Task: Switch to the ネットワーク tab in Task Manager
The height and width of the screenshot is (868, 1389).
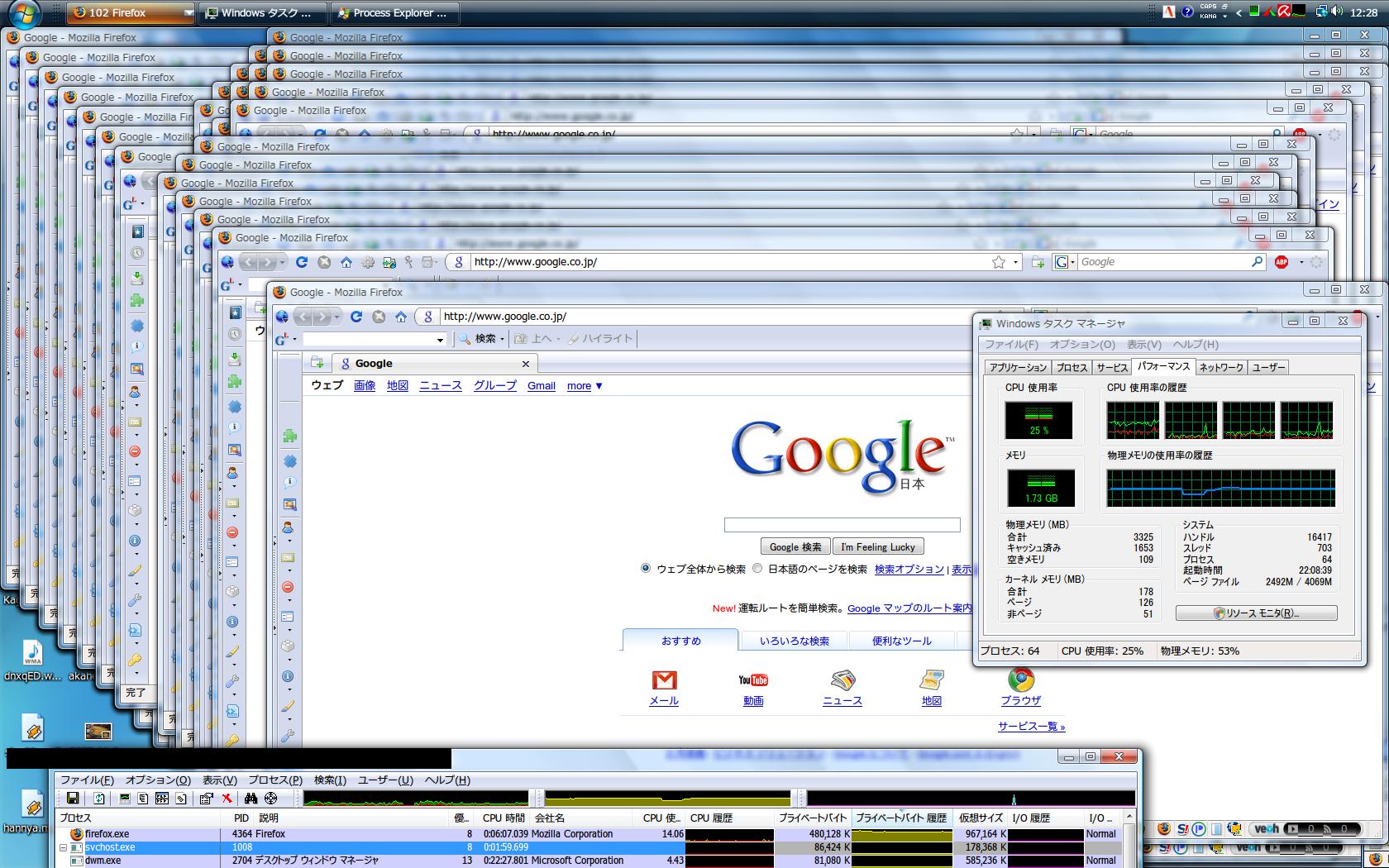Action: point(1220,368)
